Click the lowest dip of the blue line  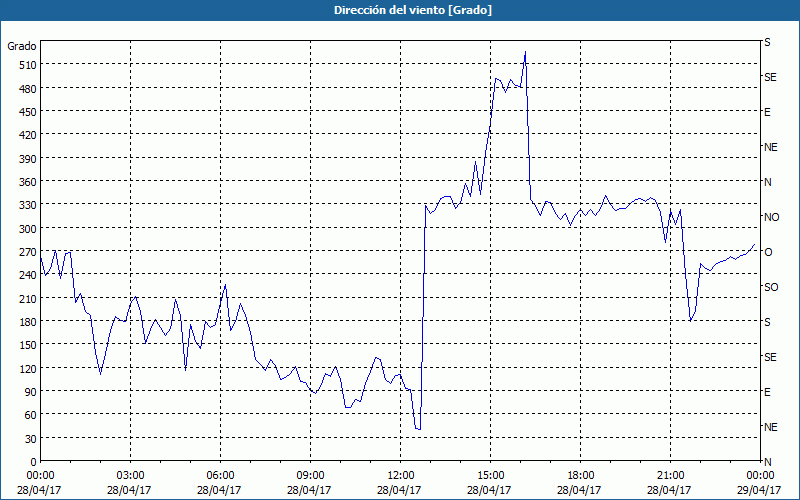[418, 429]
